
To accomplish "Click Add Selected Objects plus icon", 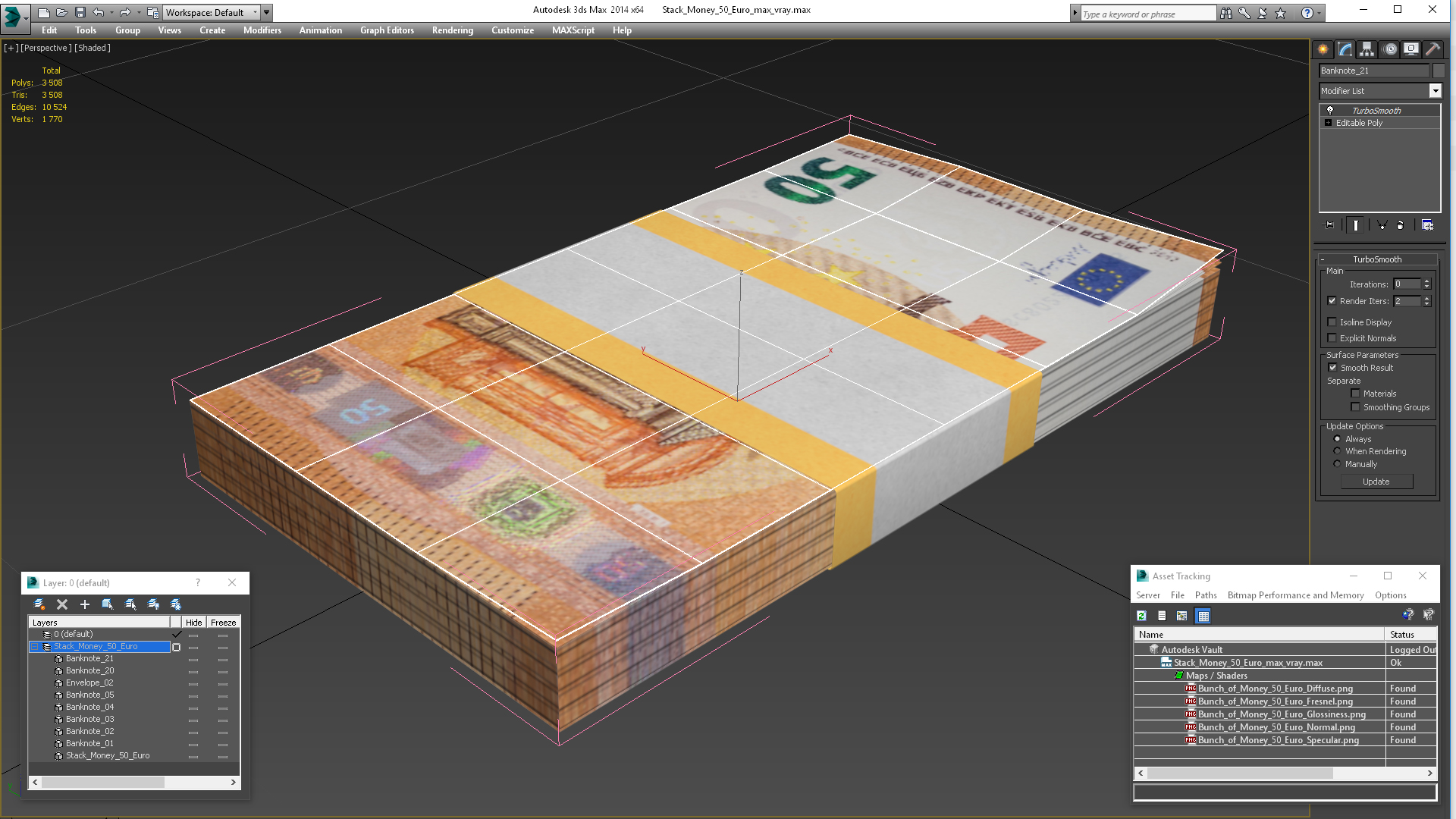I will (x=85, y=604).
